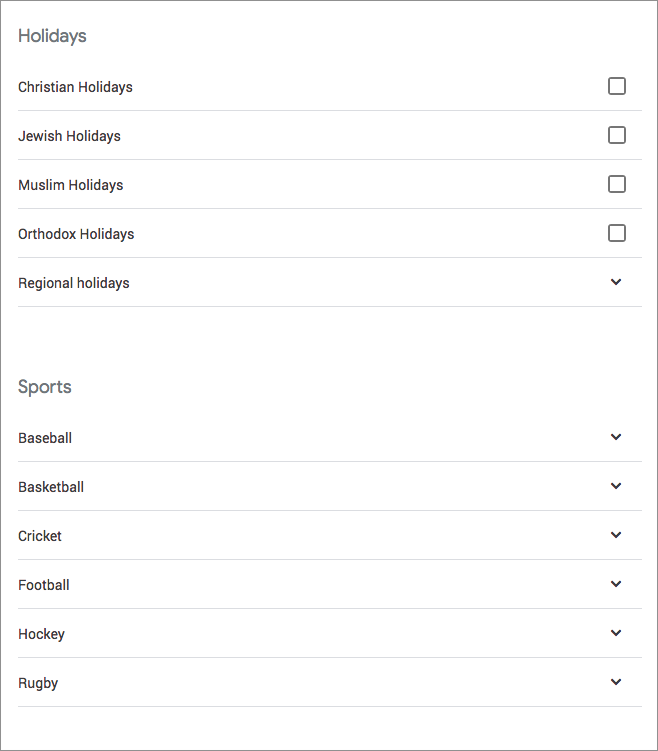Open the Basketball chevron arrow

[x=616, y=486]
